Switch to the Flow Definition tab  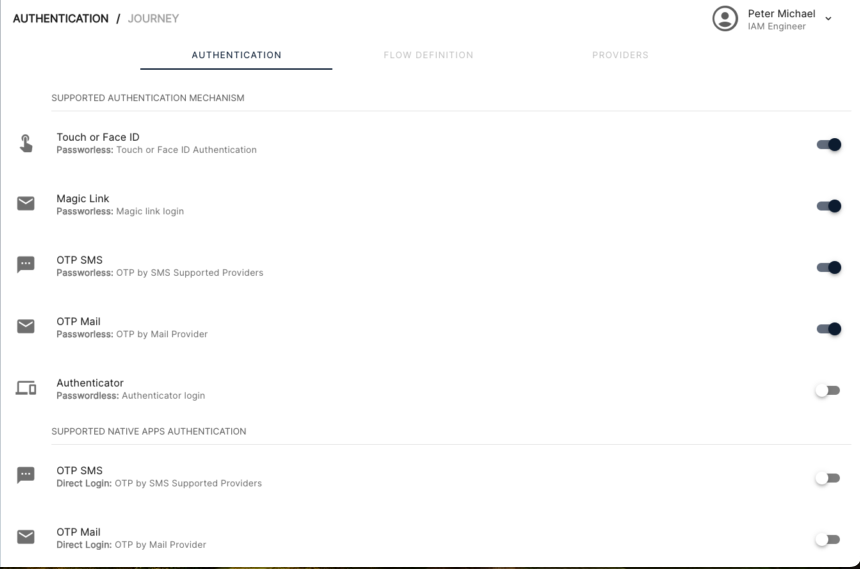[428, 55]
